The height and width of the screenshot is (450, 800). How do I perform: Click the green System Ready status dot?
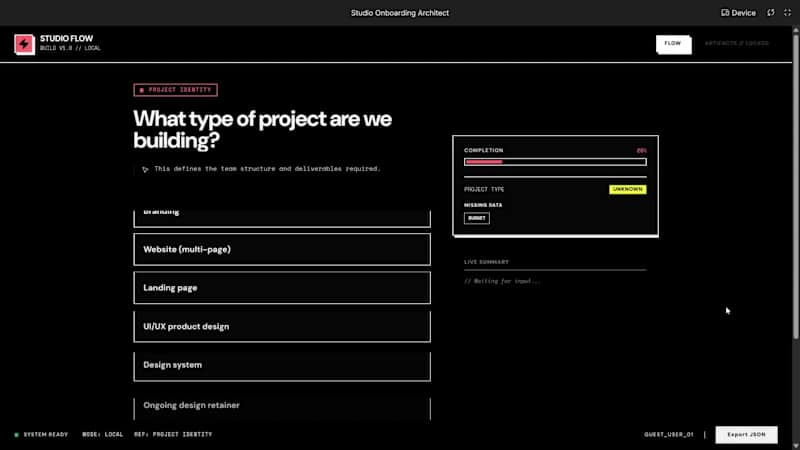click(16, 434)
